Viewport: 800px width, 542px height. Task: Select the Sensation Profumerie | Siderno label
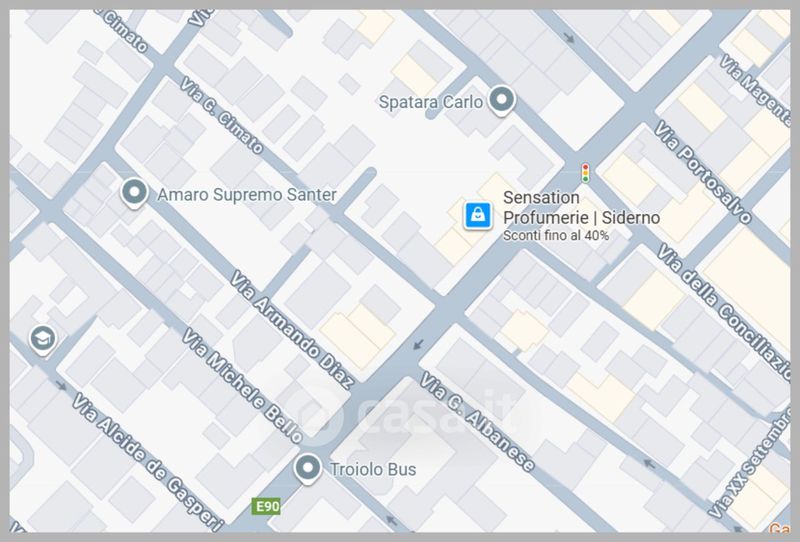pyautogui.click(x=581, y=208)
